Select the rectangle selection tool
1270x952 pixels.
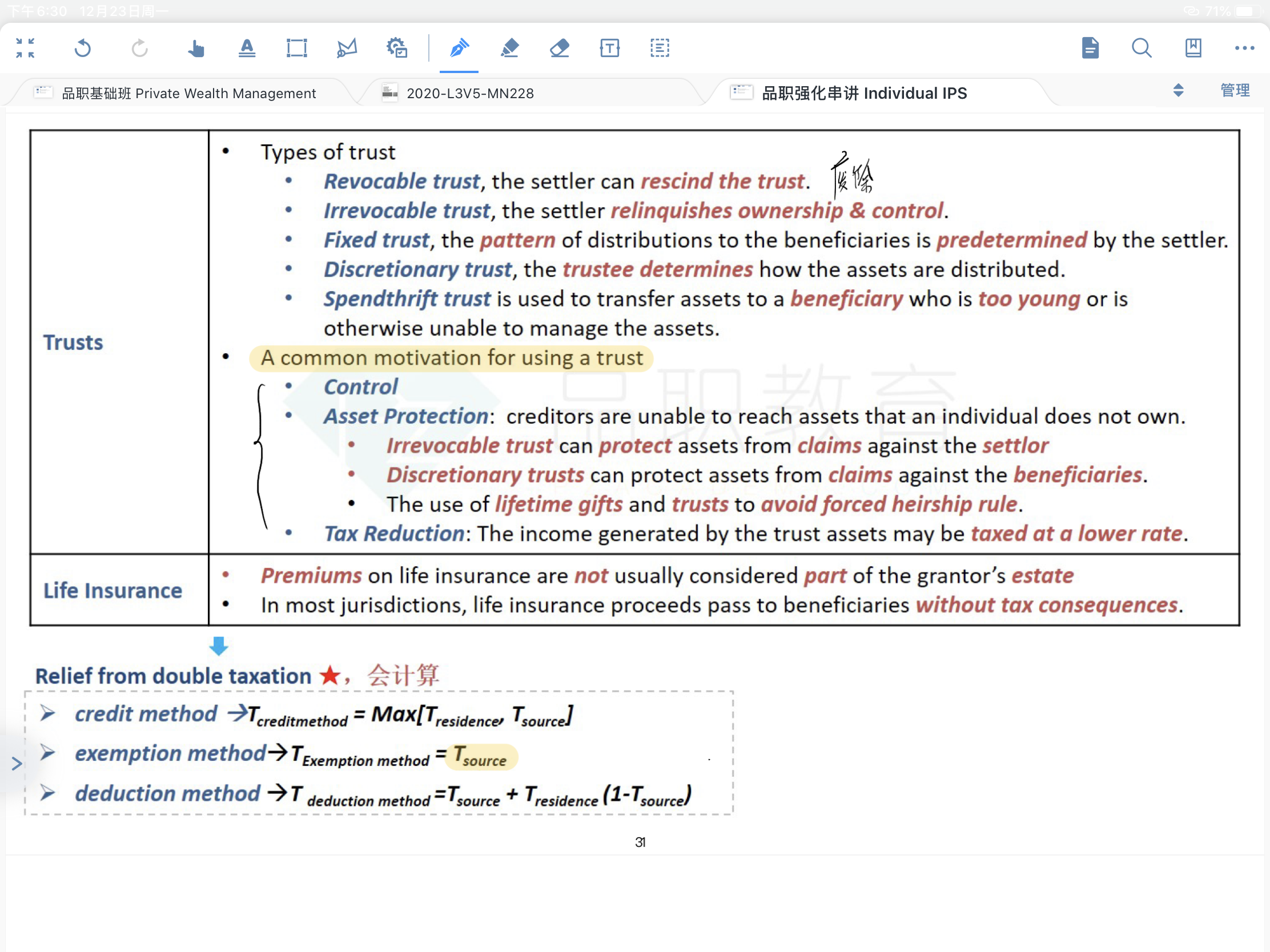click(297, 48)
